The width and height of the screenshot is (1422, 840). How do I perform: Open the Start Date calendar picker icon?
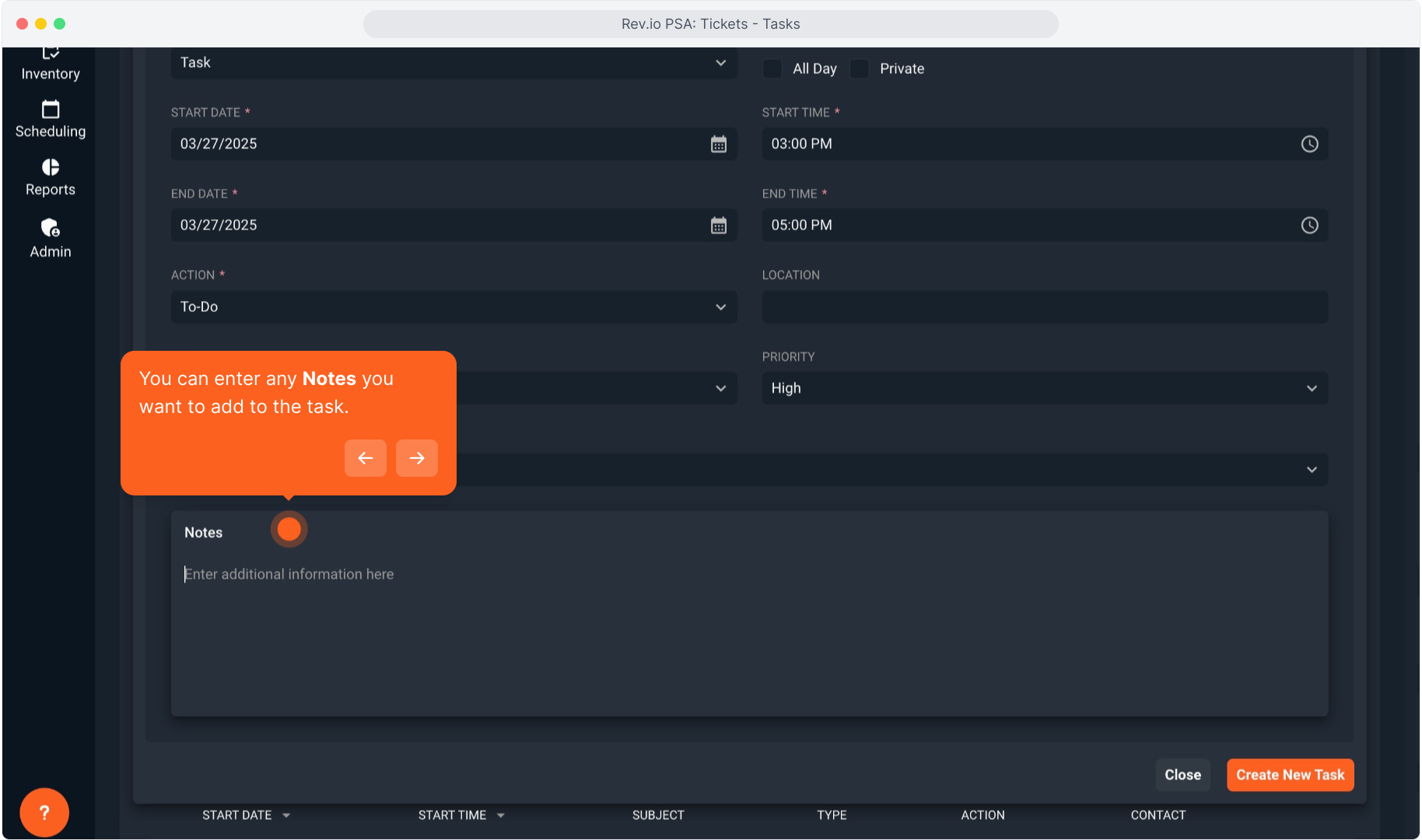pyautogui.click(x=718, y=144)
